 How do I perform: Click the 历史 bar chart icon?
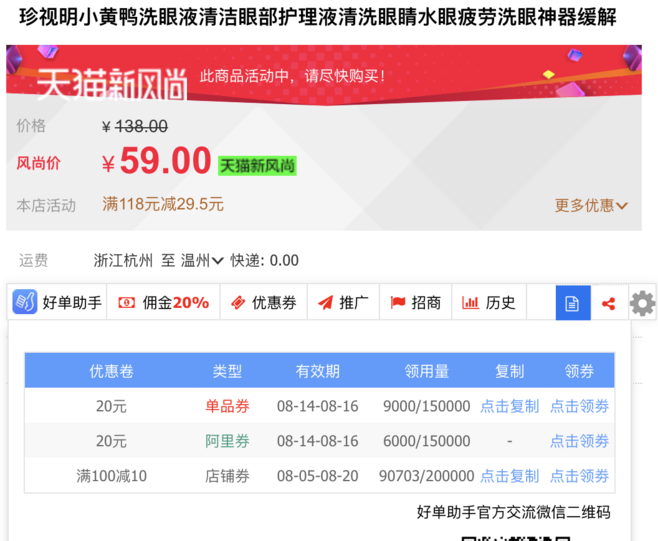(470, 303)
